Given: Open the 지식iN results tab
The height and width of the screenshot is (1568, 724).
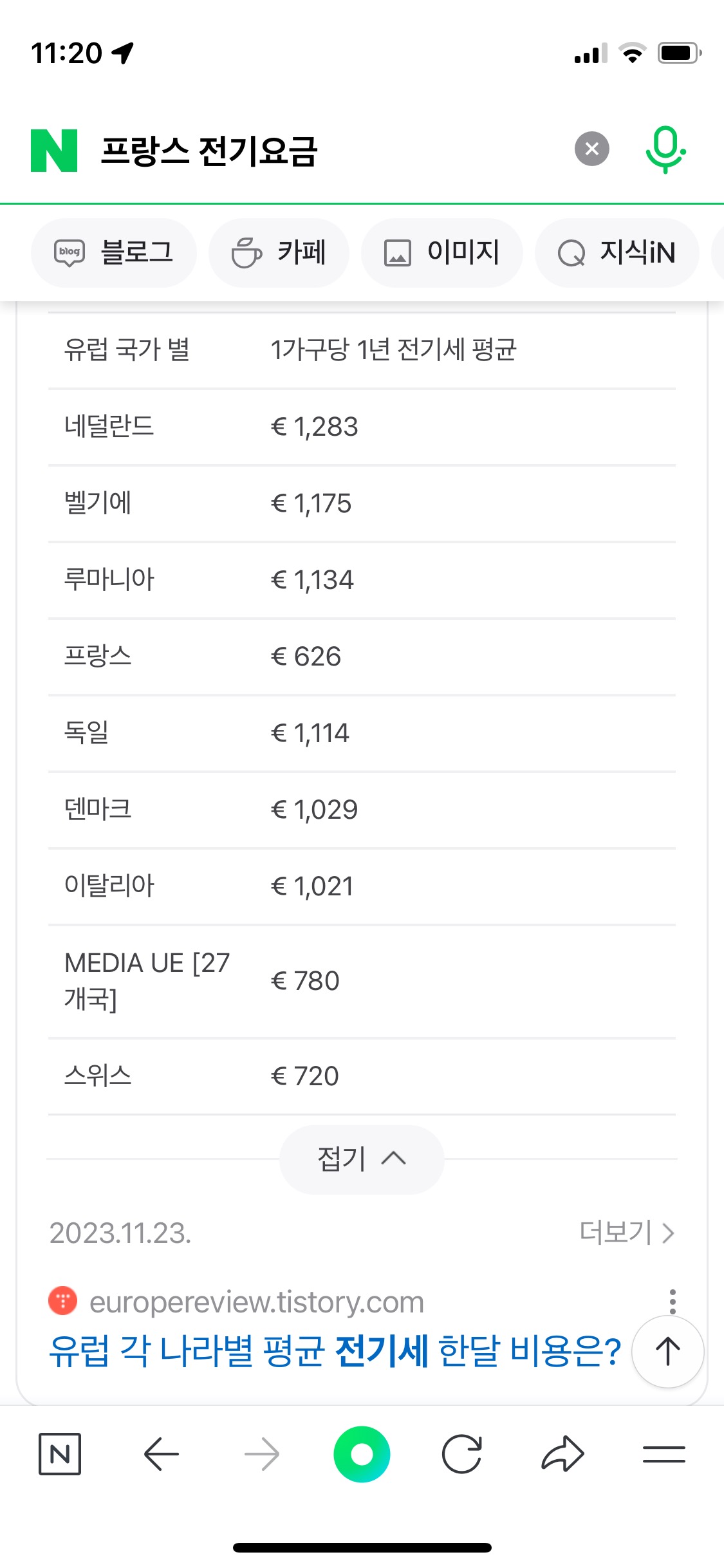Looking at the screenshot, I should coord(617,252).
